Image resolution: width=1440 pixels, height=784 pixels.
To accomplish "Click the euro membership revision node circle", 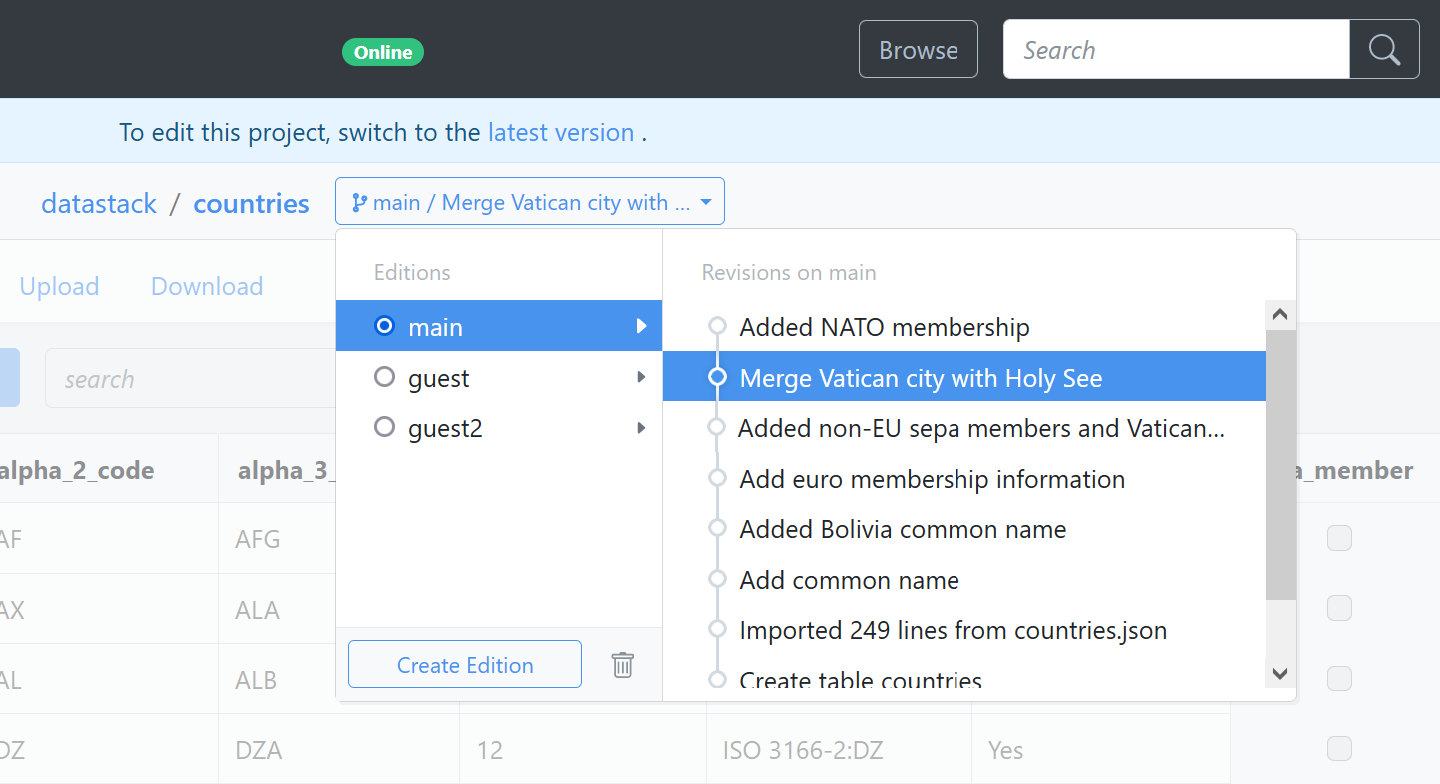I will (717, 479).
